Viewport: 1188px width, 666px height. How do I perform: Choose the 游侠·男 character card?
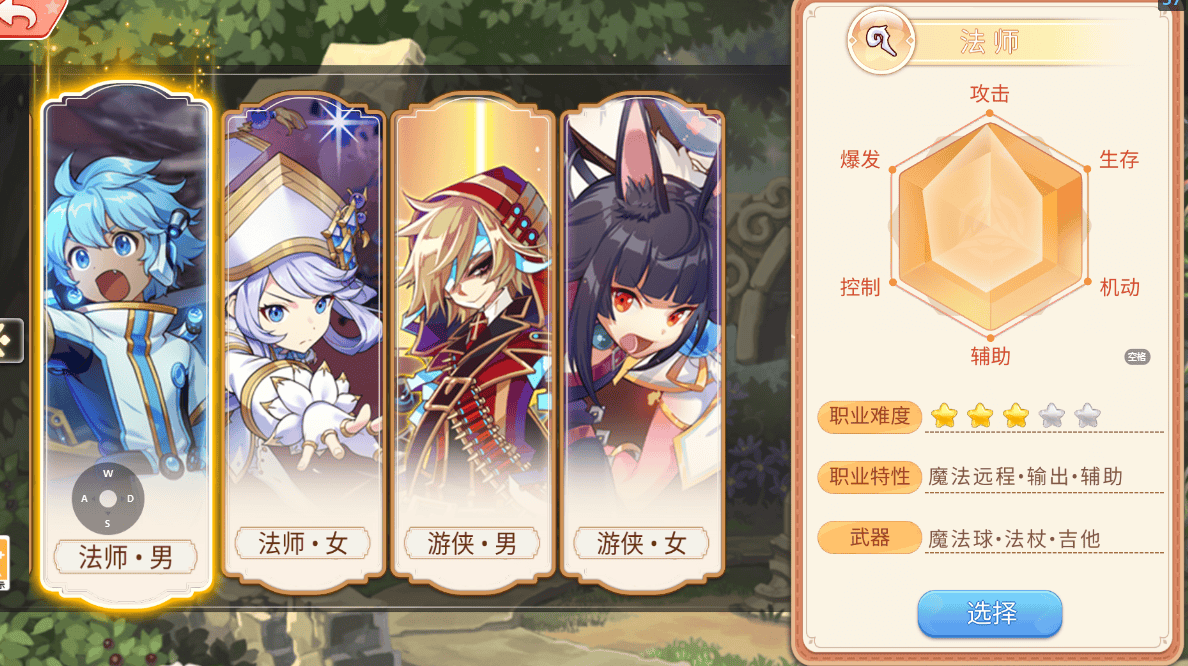(x=473, y=342)
